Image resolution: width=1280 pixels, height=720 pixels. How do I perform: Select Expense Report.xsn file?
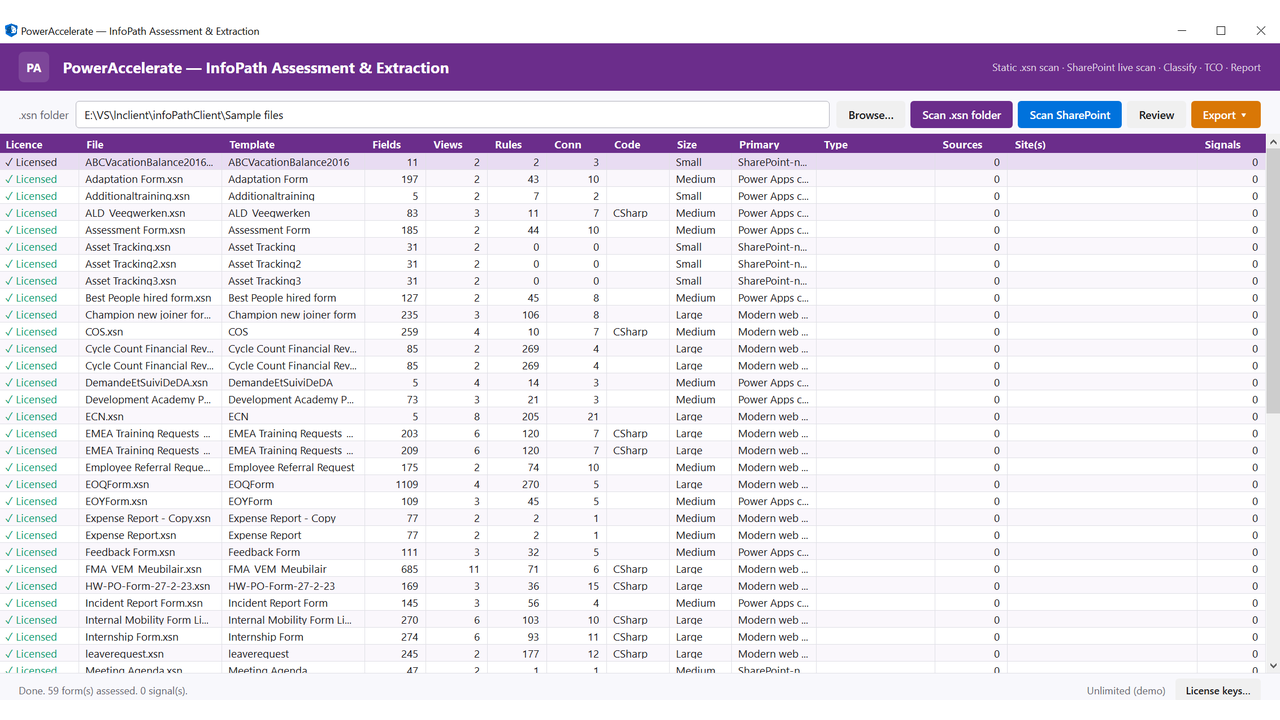click(x=130, y=536)
